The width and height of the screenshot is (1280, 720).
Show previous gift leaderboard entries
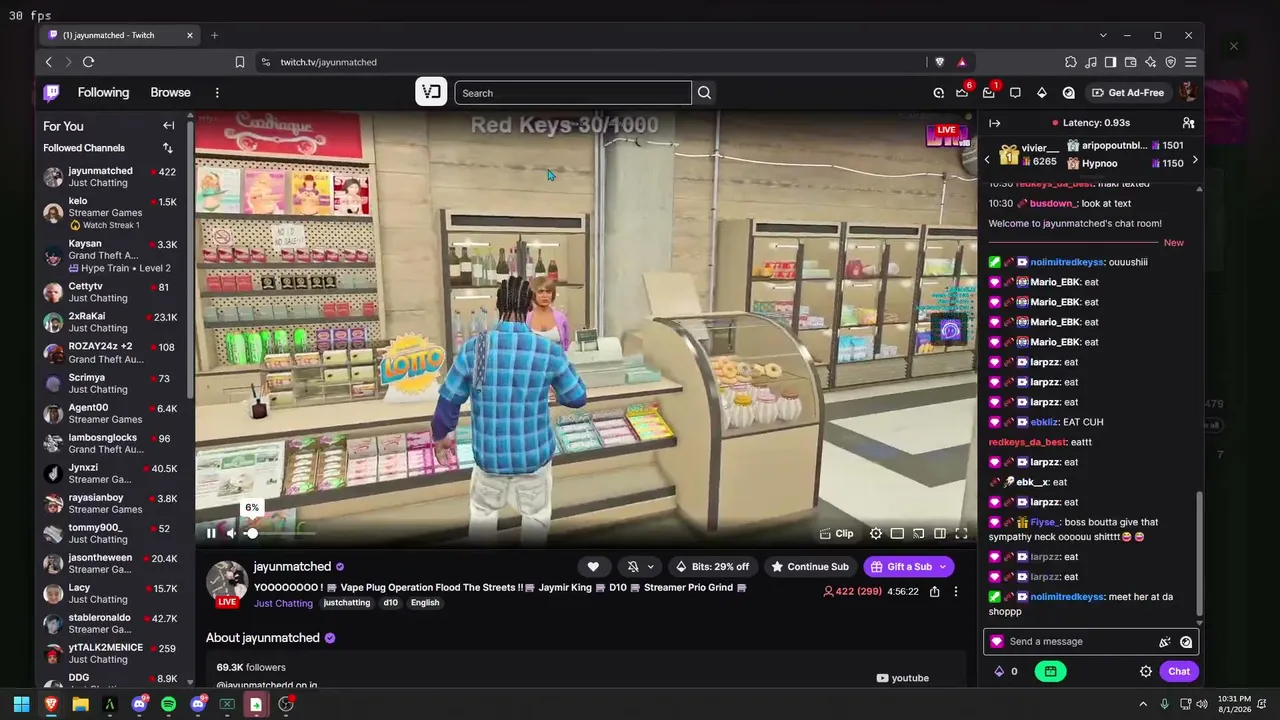pos(987,160)
